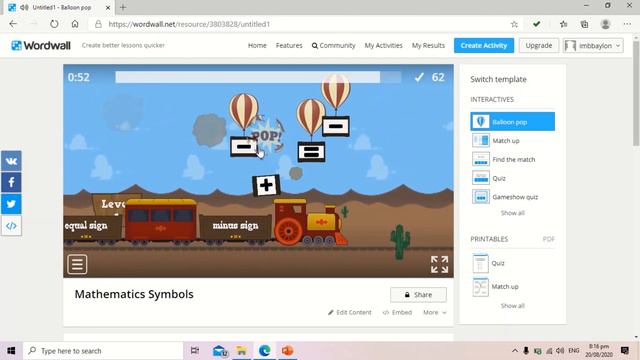Image resolution: width=640 pixels, height=360 pixels.
Task: Click the falling plus sign card
Action: (266, 185)
